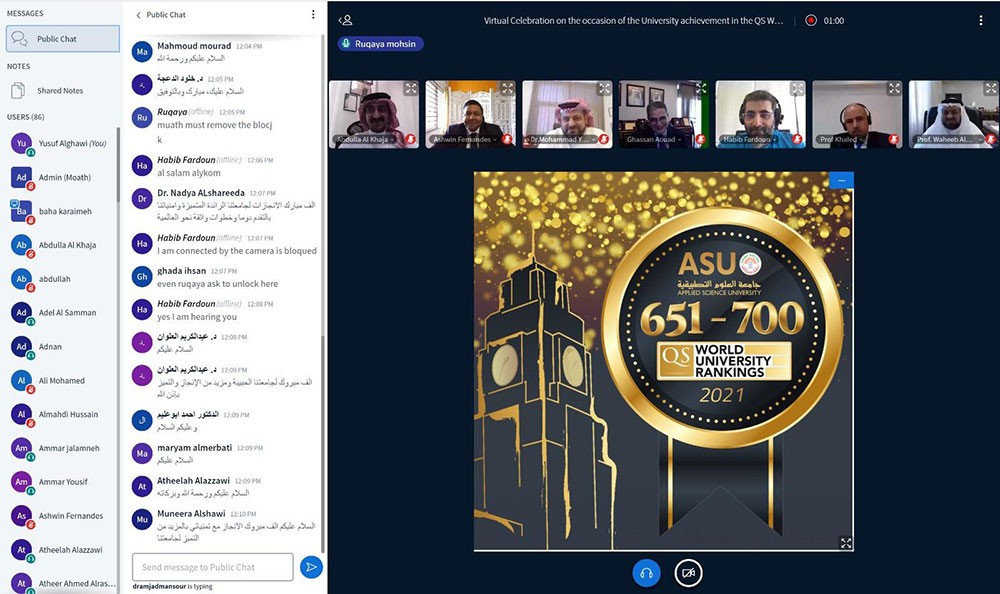
Task: Click the chat panel scrollbar
Action: (x=323, y=443)
